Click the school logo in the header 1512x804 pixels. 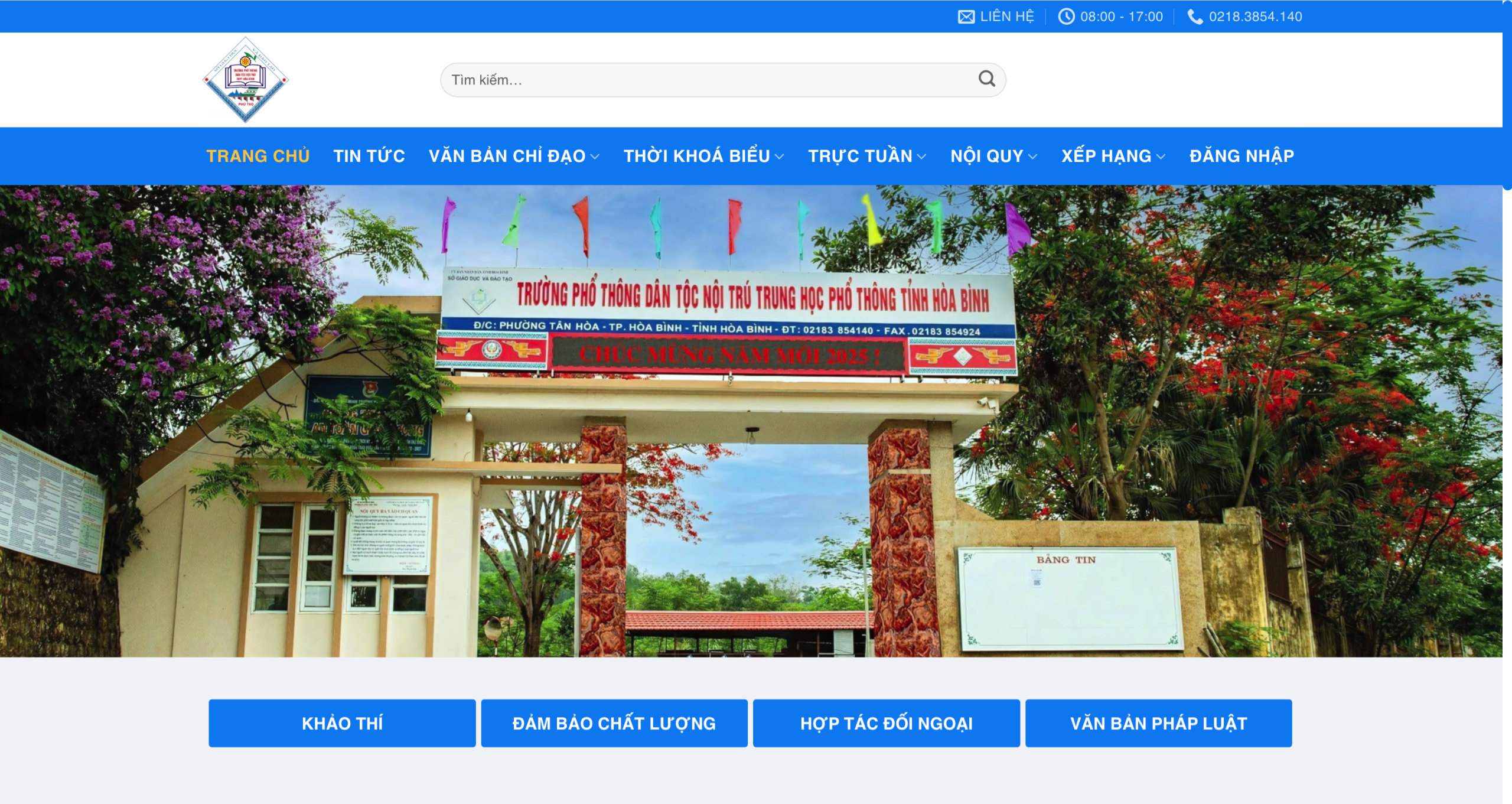246,82
